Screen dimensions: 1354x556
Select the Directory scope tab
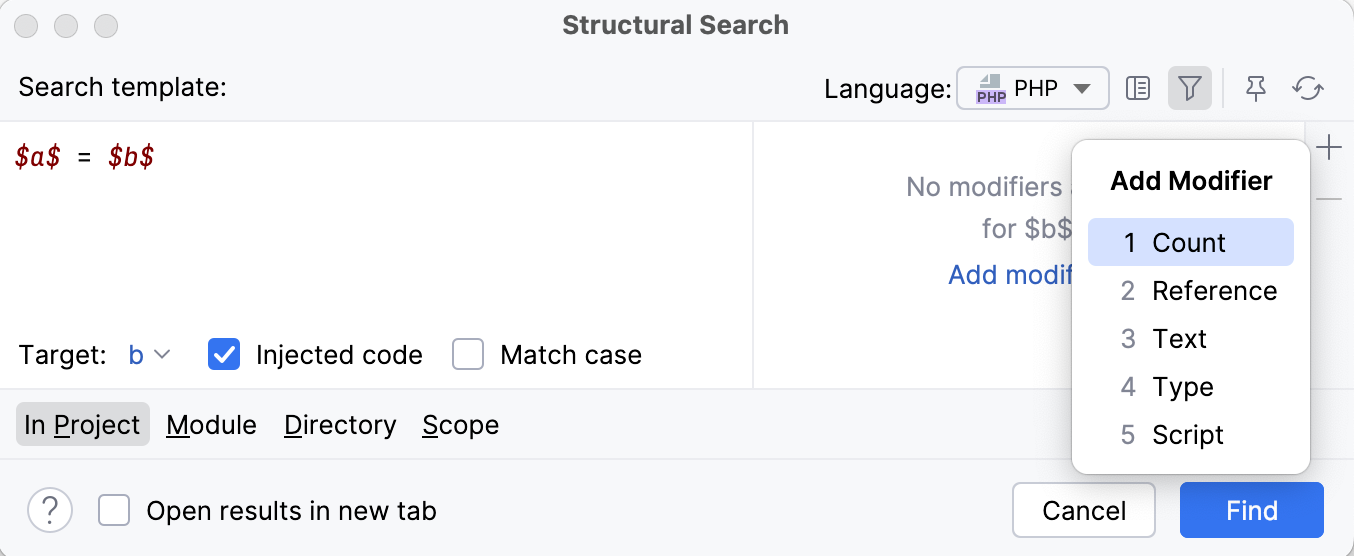340,425
